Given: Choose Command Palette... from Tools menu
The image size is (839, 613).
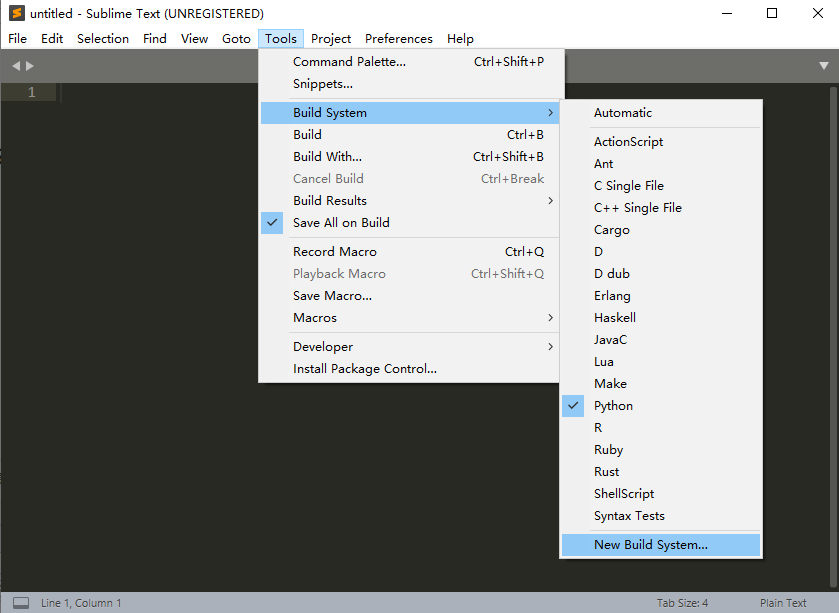Looking at the screenshot, I should click(410, 62).
